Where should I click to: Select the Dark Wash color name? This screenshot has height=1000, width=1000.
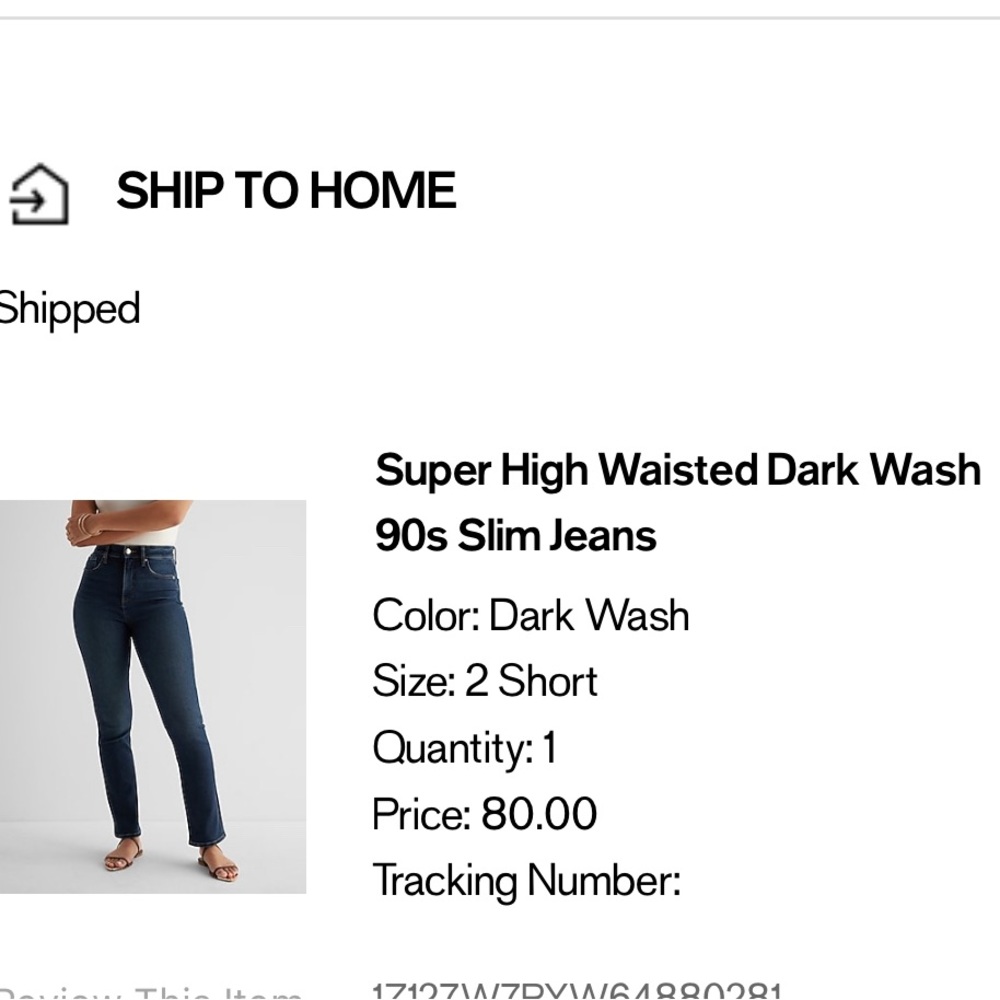(588, 615)
